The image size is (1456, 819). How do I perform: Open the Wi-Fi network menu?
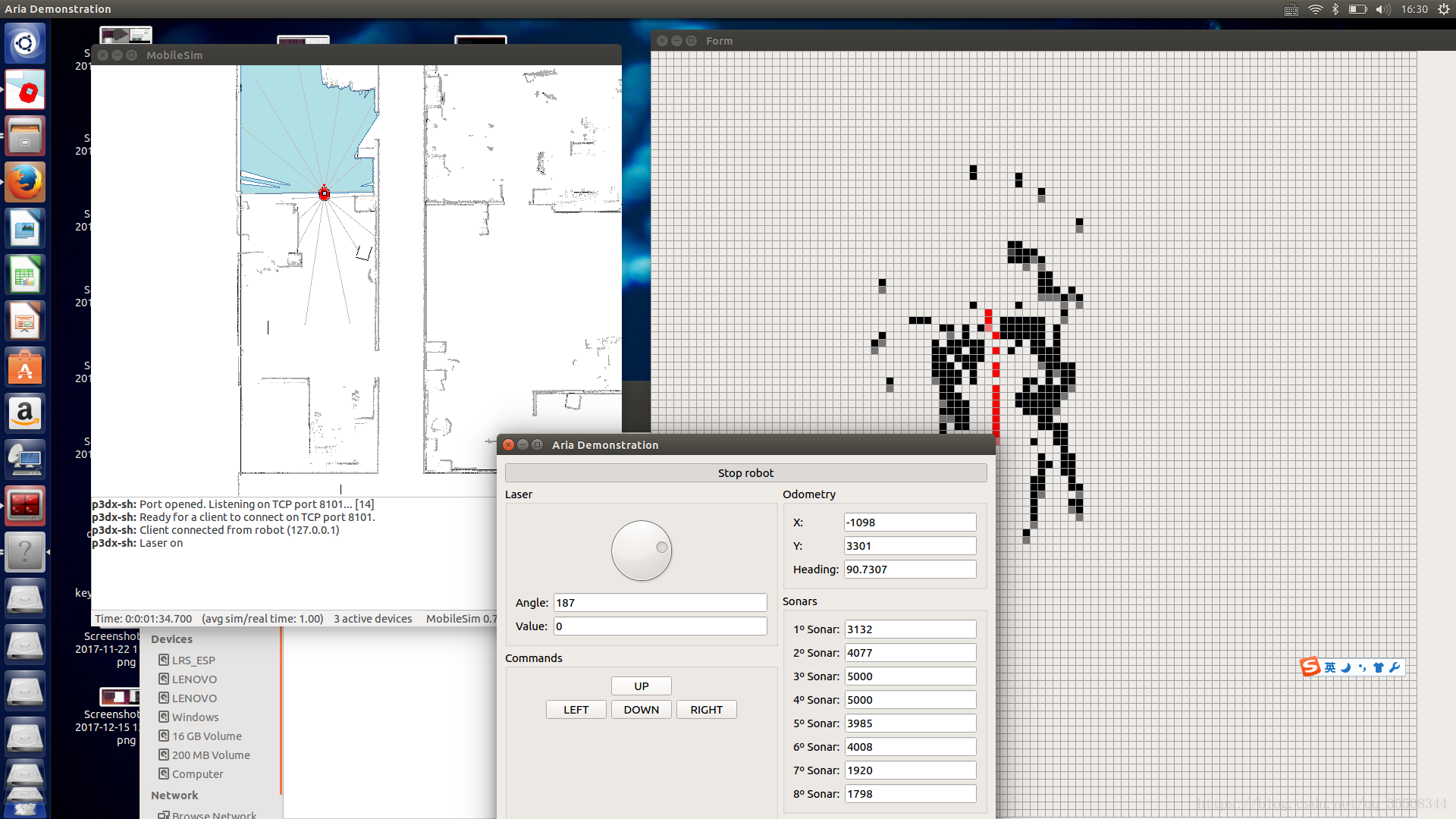coord(1315,9)
